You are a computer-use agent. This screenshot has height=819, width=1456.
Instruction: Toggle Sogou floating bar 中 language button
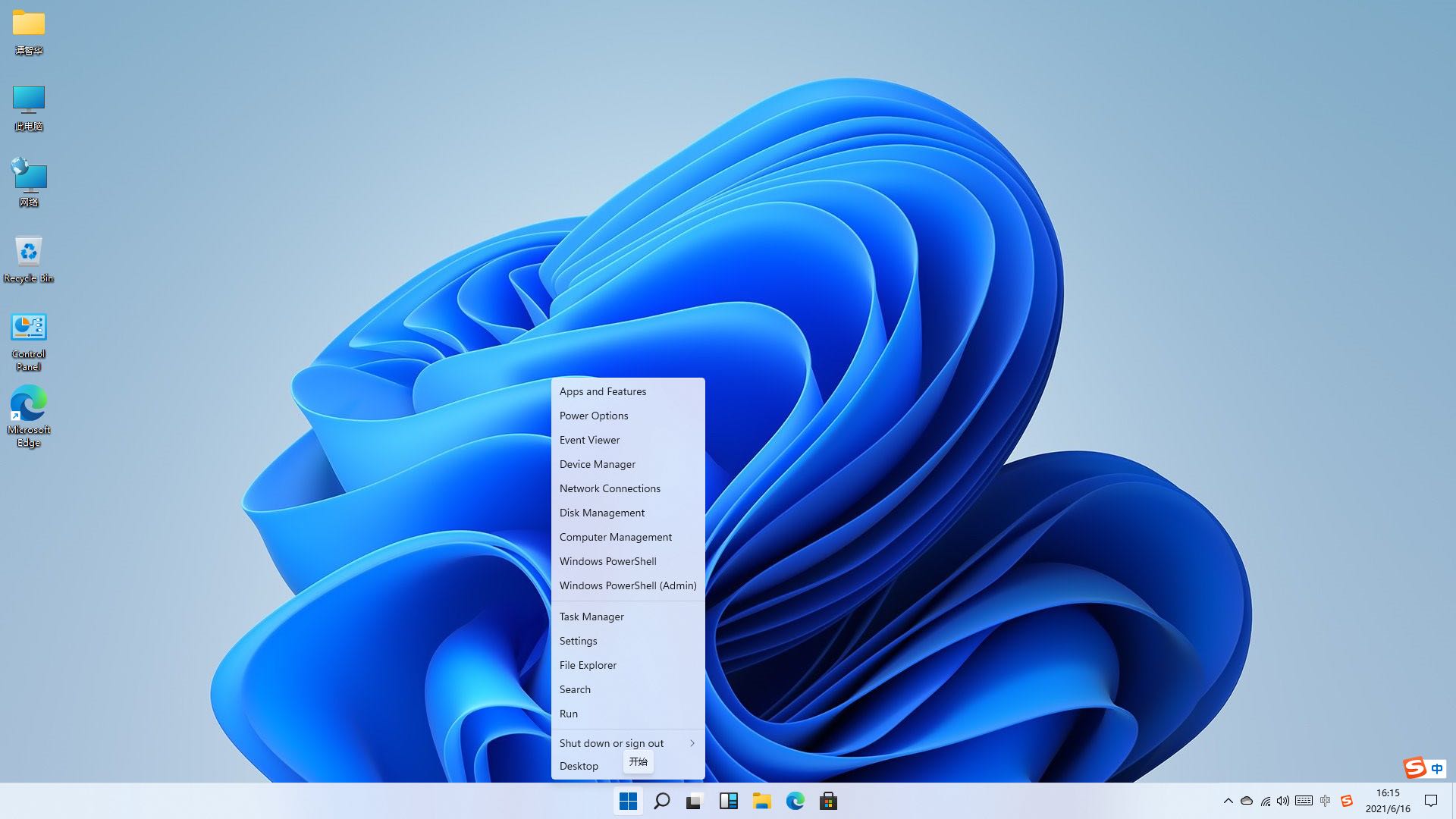pos(1437,768)
